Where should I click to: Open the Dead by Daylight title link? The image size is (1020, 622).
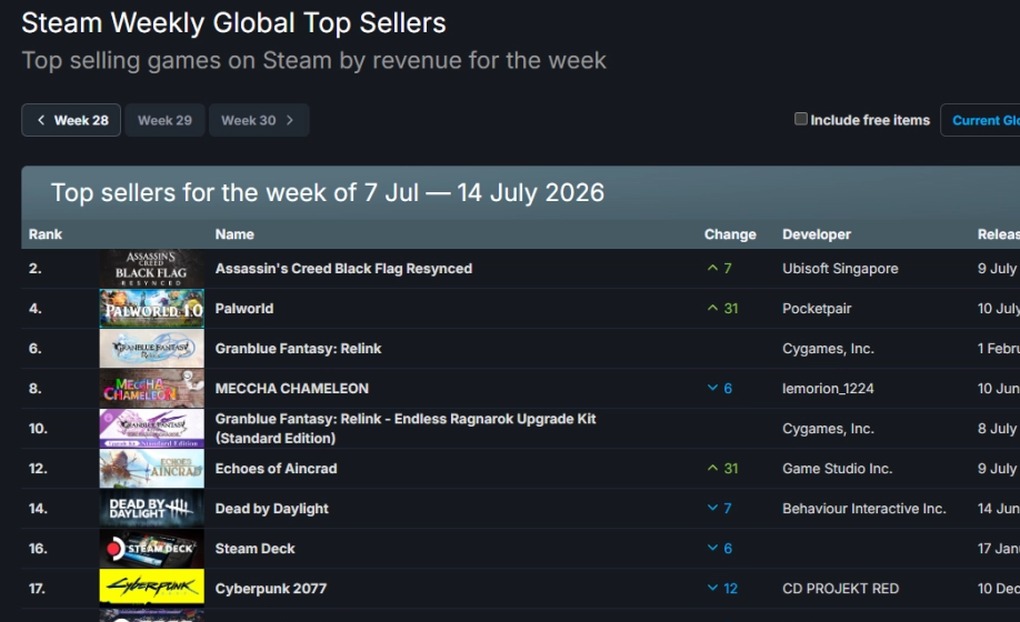pos(272,508)
